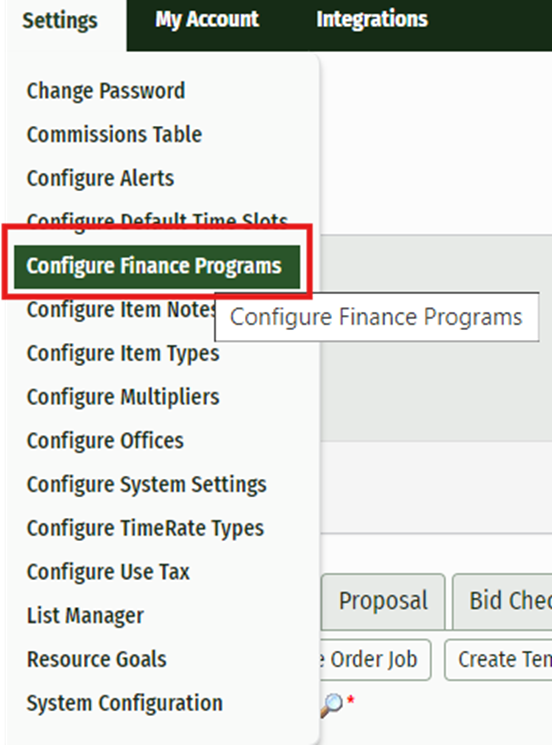Screen dimensions: 552x745
Task: Open the My Account menu
Action: [x=207, y=20]
